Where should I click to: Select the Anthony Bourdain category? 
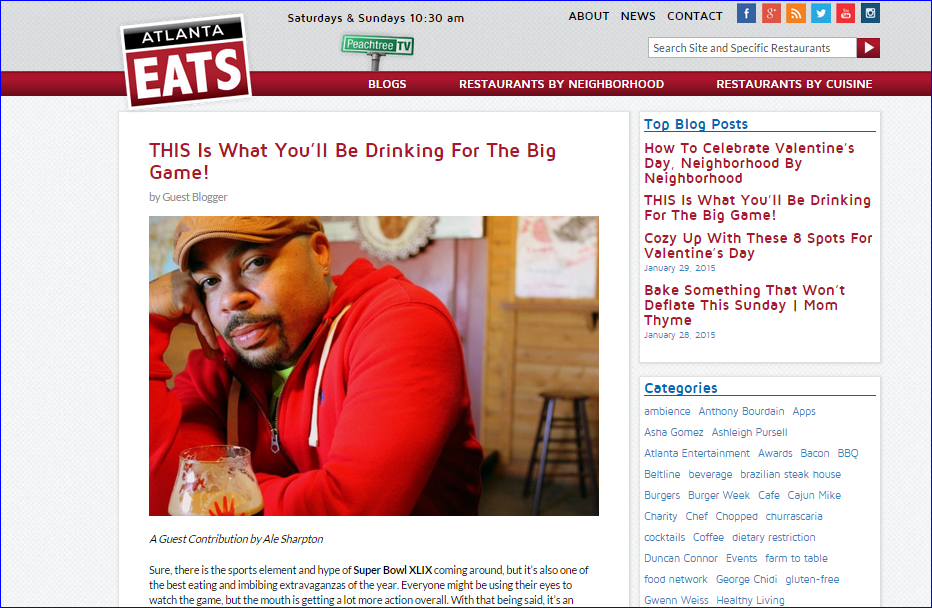pos(741,411)
